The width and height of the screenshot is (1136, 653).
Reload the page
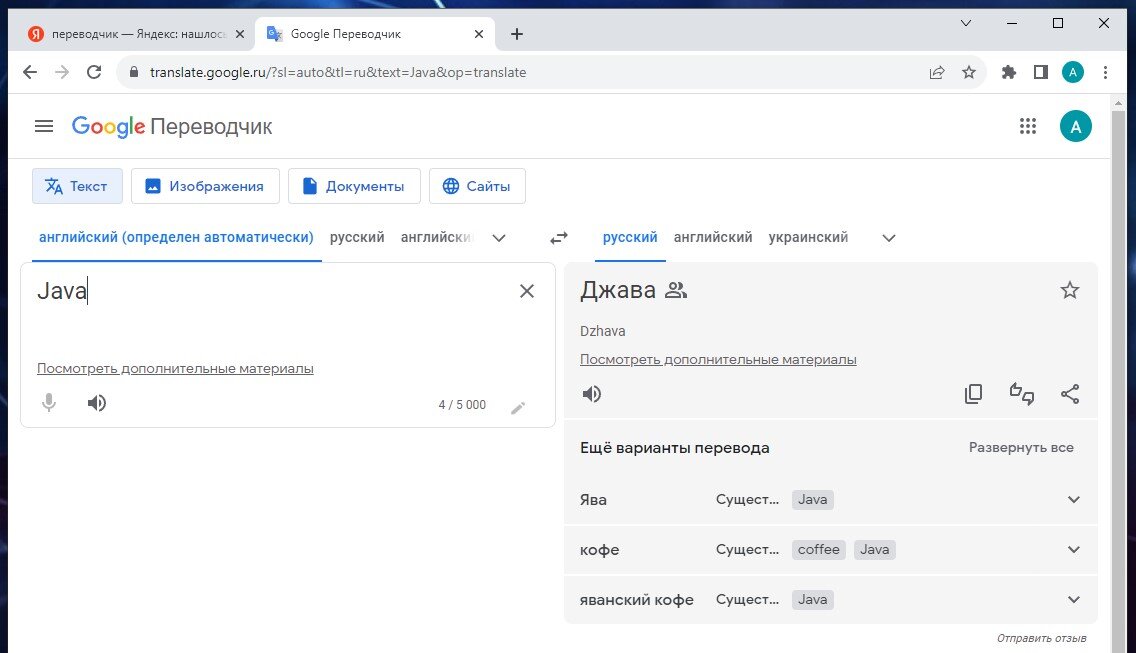point(94,72)
